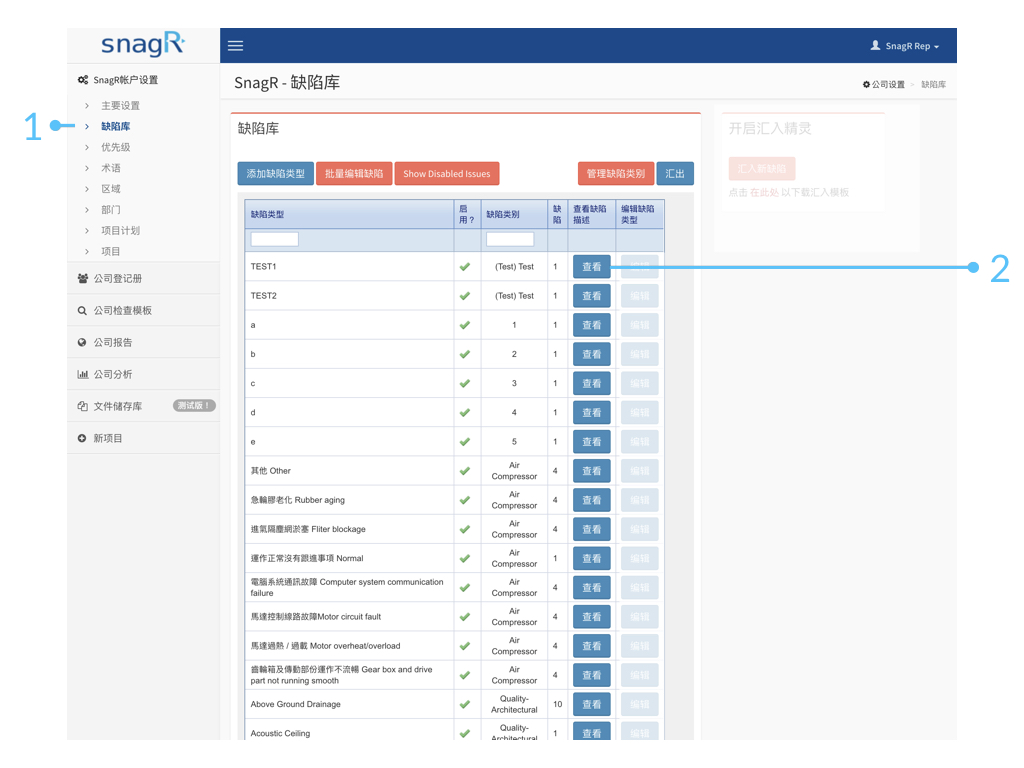Click the user silhouette icon
Image resolution: width=1024 pixels, height=768 pixels.
coord(876,45)
